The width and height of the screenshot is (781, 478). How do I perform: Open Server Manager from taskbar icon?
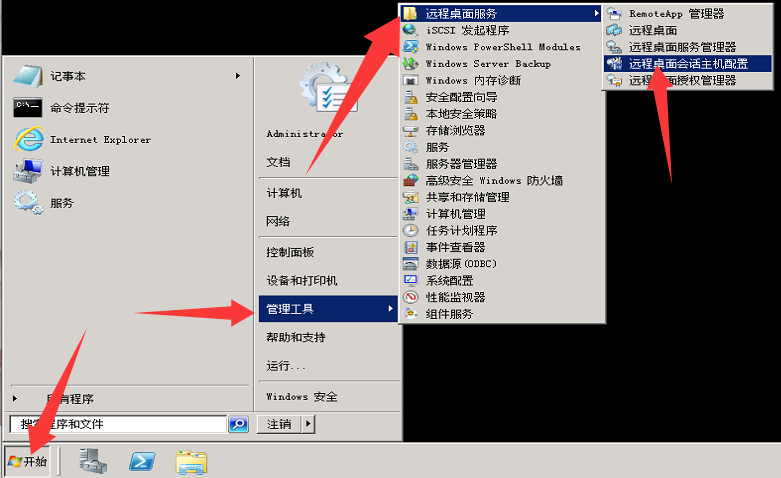click(x=93, y=461)
